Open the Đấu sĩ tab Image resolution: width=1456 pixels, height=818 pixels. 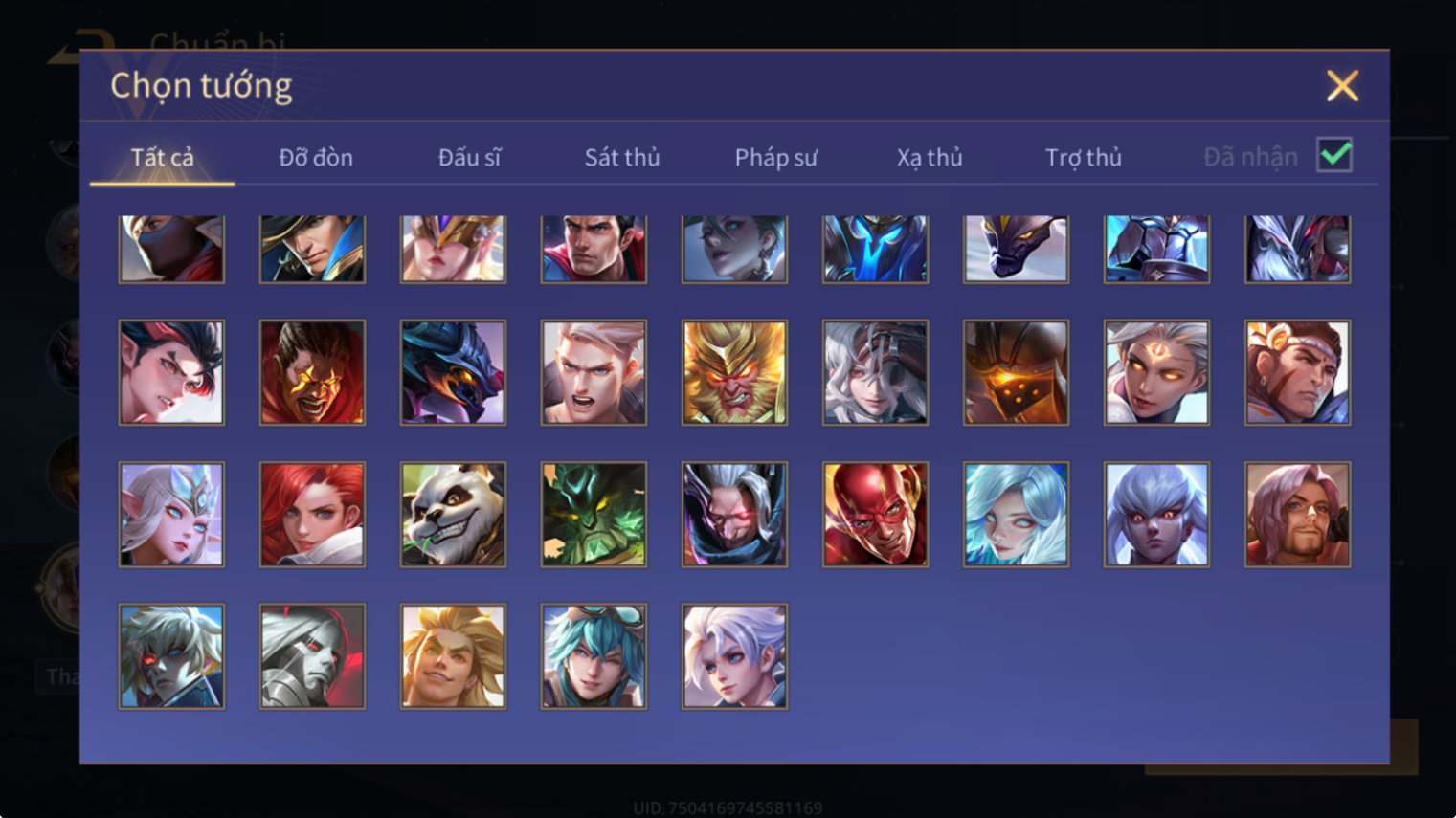pos(469,157)
